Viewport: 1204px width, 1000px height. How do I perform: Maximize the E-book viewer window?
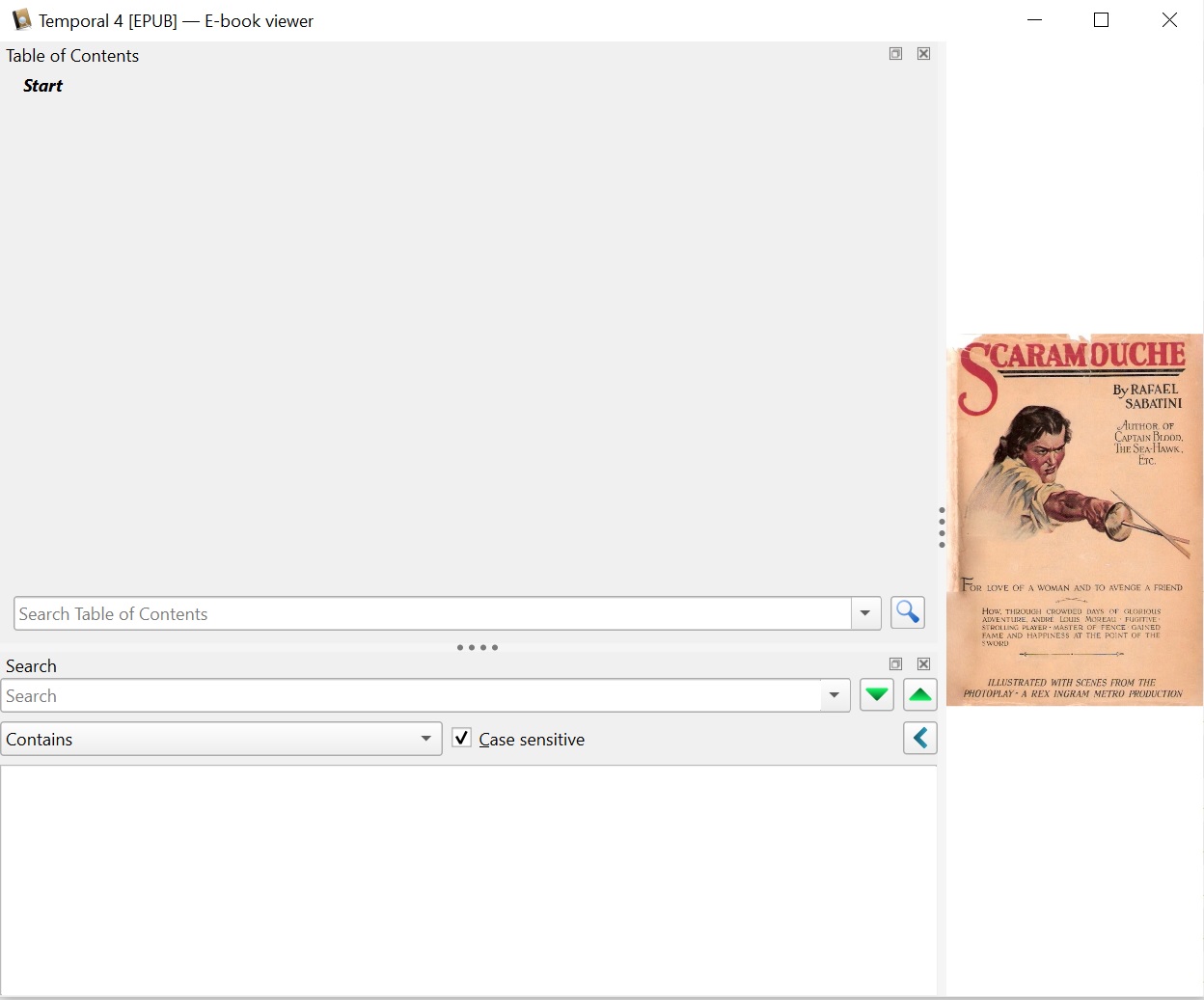point(1101,20)
